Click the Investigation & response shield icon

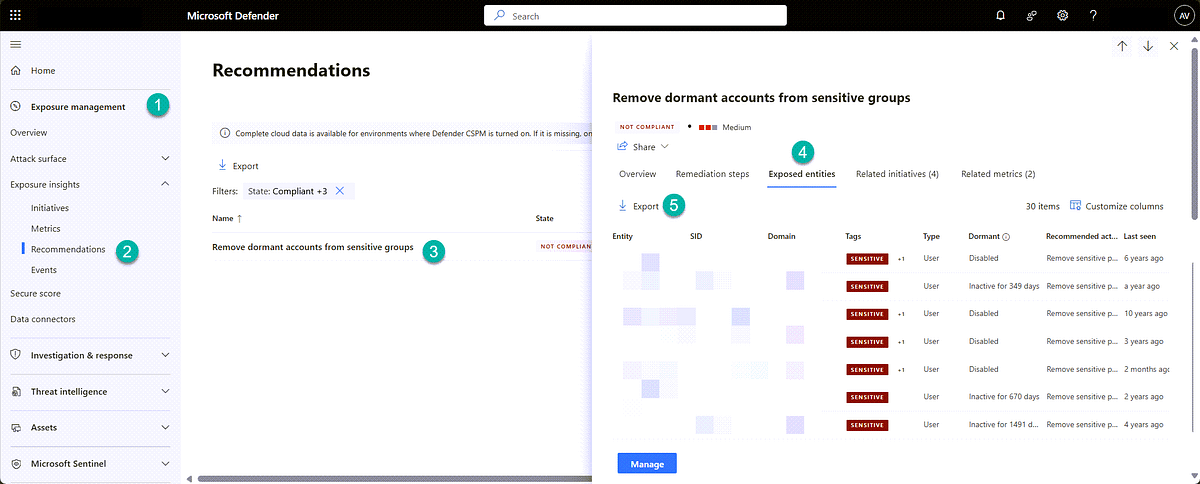(15, 355)
